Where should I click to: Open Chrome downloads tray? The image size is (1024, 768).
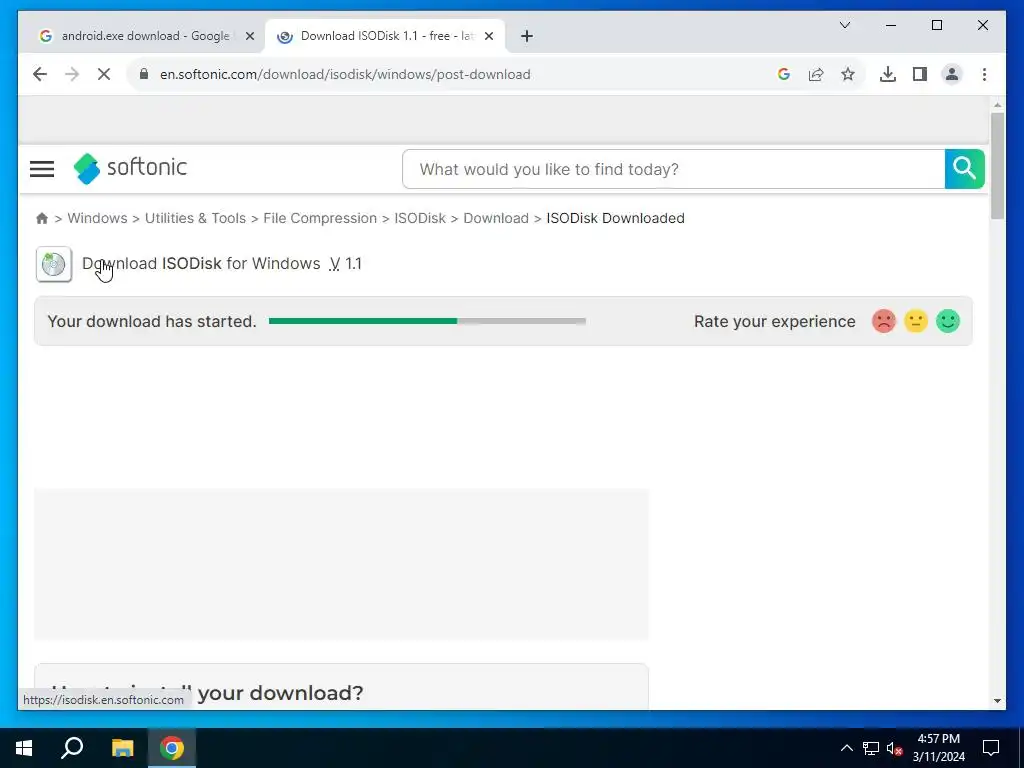click(x=888, y=74)
